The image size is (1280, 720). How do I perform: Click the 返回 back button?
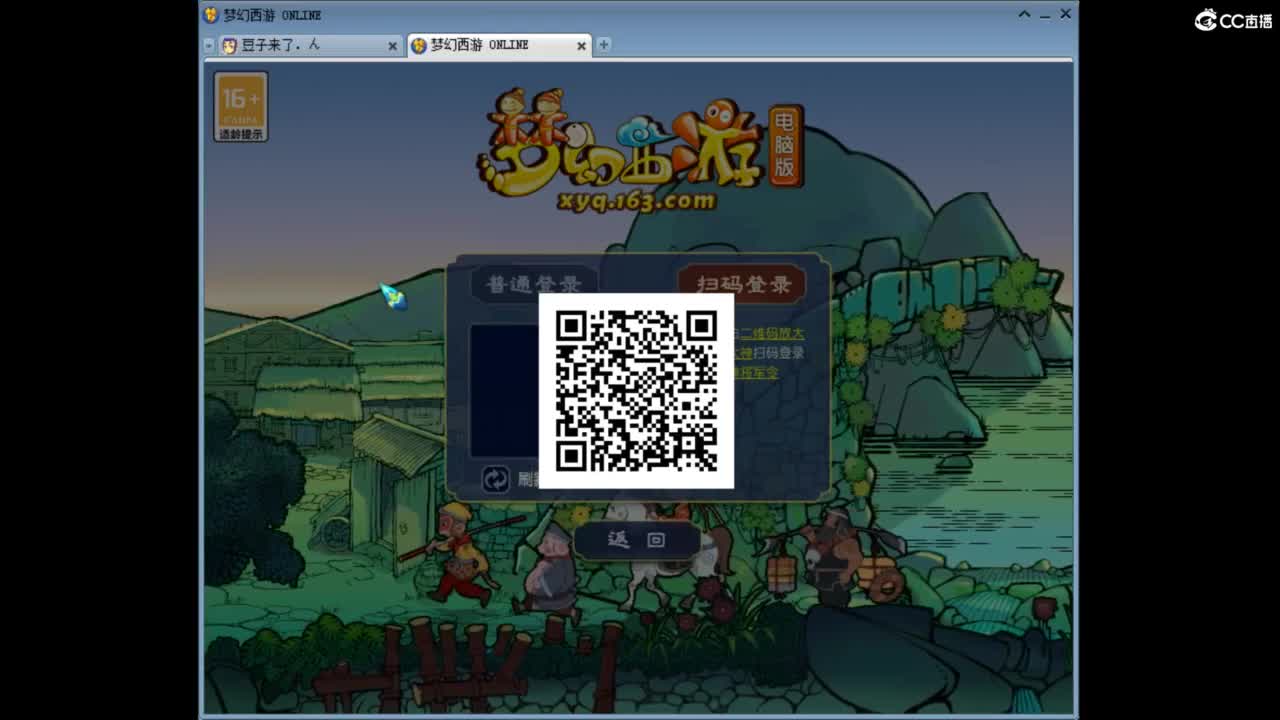coord(636,540)
